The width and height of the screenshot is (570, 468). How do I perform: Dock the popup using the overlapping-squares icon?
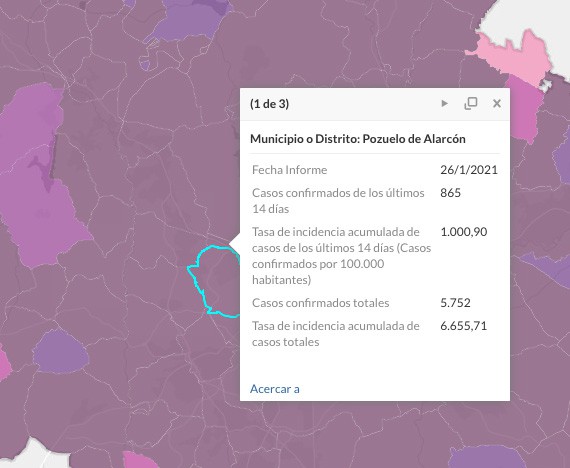pyautogui.click(x=471, y=104)
